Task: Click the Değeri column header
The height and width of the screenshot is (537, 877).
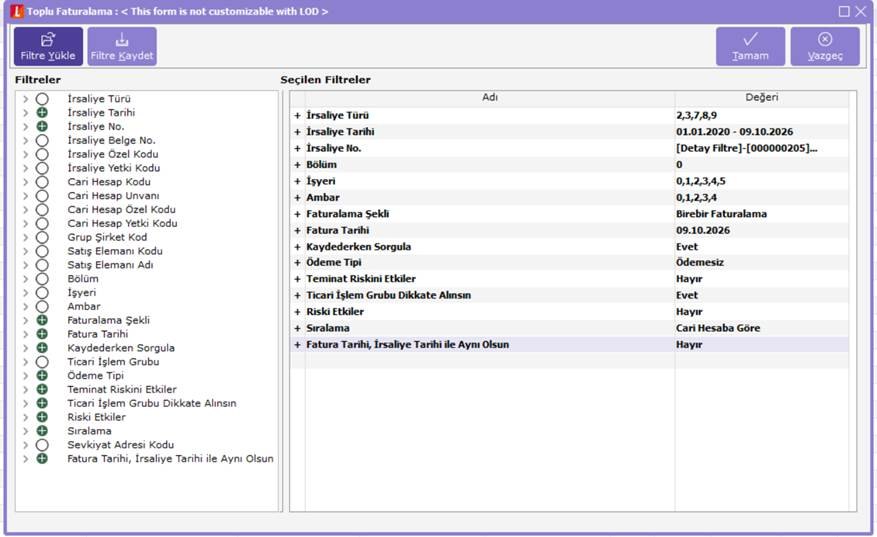Action: tap(761, 98)
